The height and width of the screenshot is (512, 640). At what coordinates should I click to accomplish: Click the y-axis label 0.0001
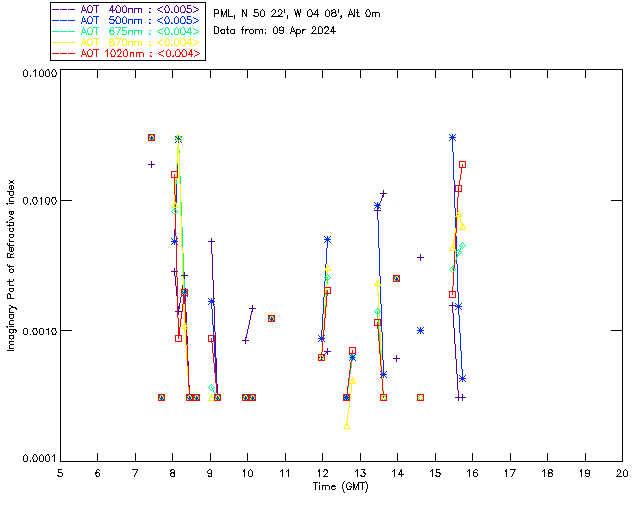[39, 459]
